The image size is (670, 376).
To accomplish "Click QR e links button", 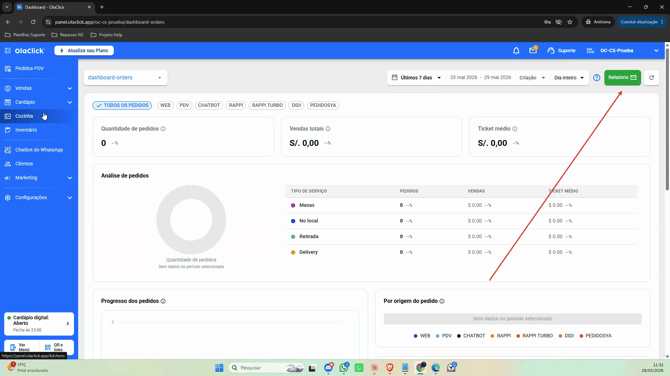I will pos(56,347).
